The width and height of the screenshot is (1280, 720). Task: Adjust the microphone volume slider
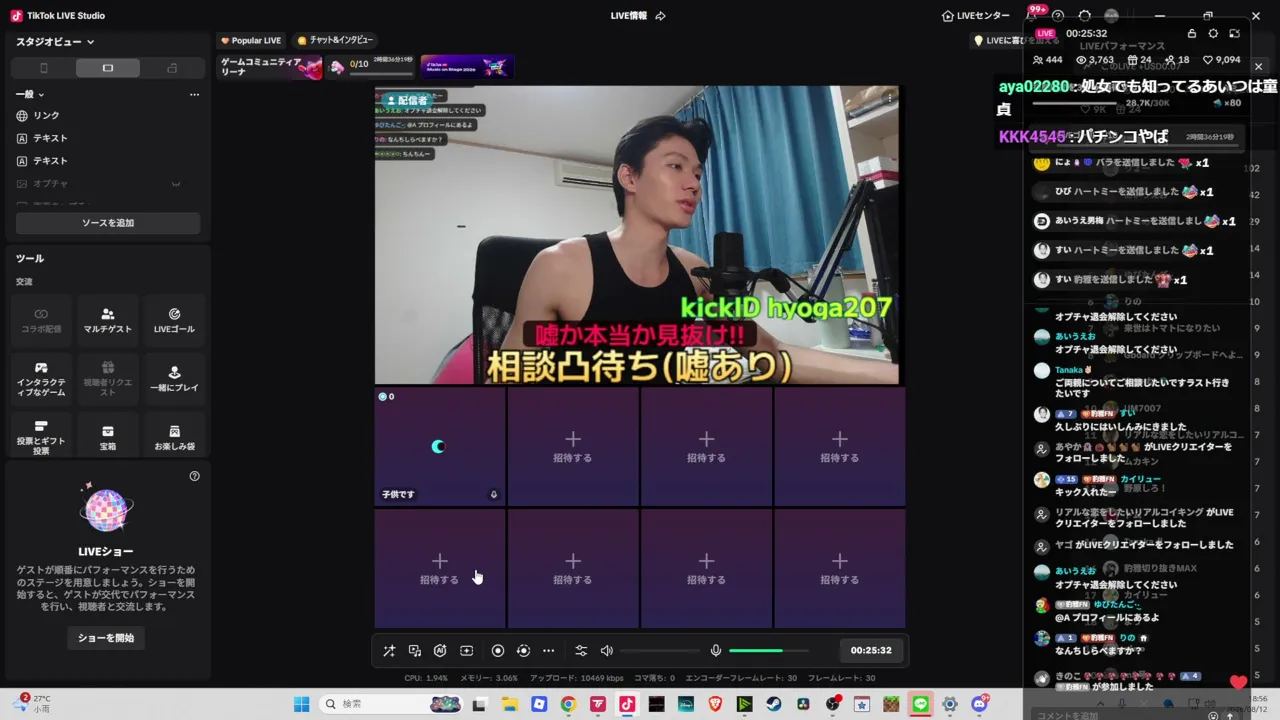[768, 650]
